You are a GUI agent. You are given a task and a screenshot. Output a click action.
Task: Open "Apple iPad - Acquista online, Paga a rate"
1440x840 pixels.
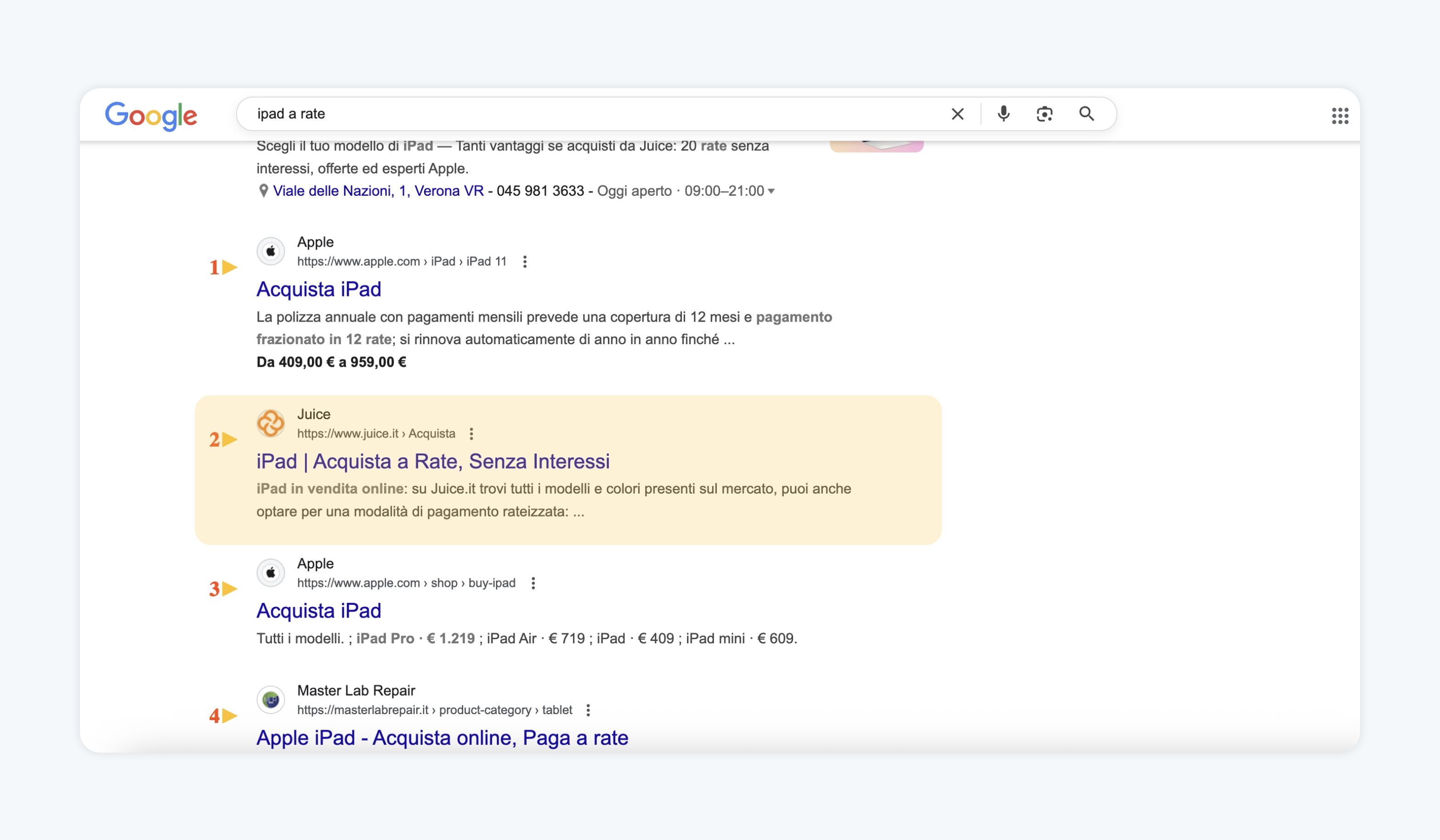pos(442,738)
